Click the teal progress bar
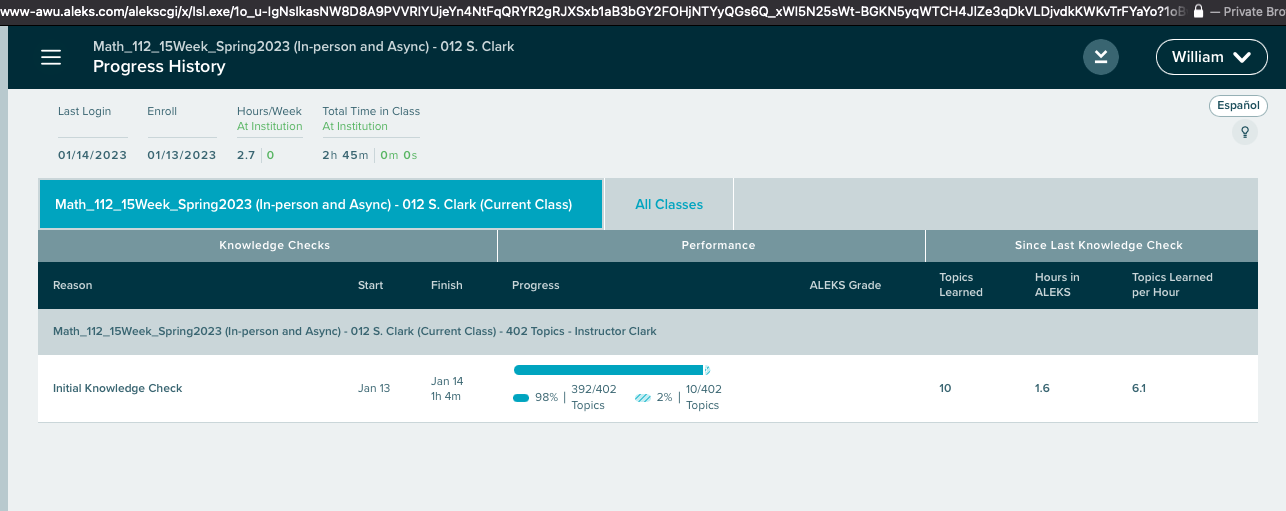The height and width of the screenshot is (511, 1286). click(x=608, y=370)
